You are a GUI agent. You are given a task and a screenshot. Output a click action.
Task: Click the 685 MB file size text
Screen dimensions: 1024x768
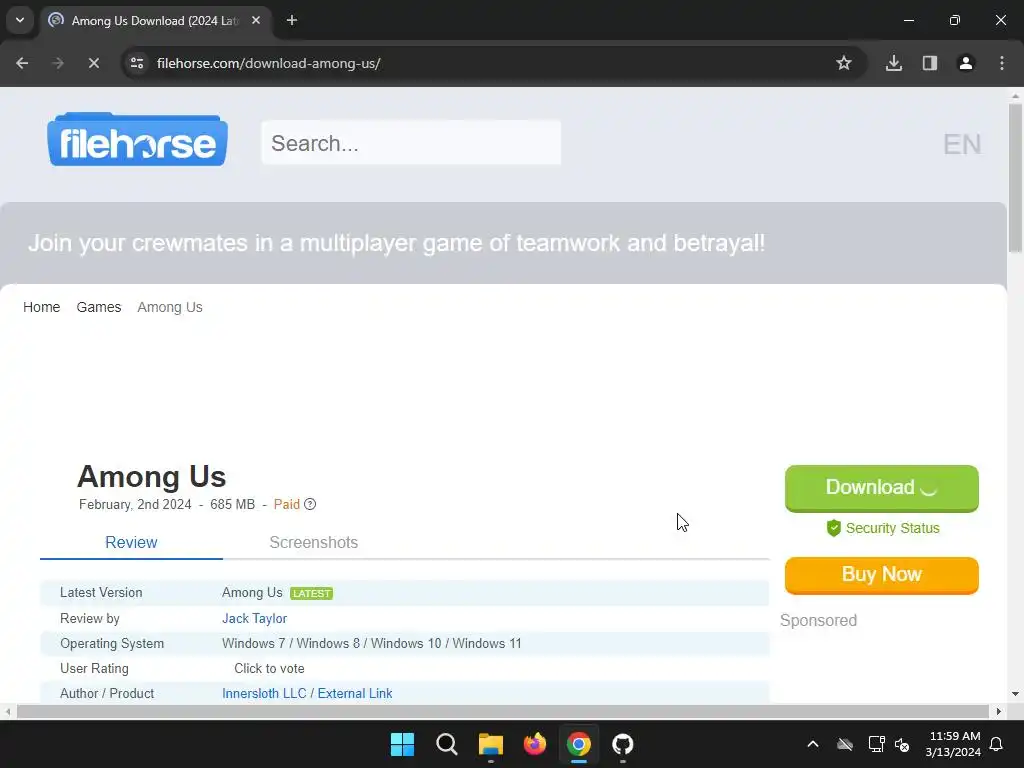tap(232, 504)
